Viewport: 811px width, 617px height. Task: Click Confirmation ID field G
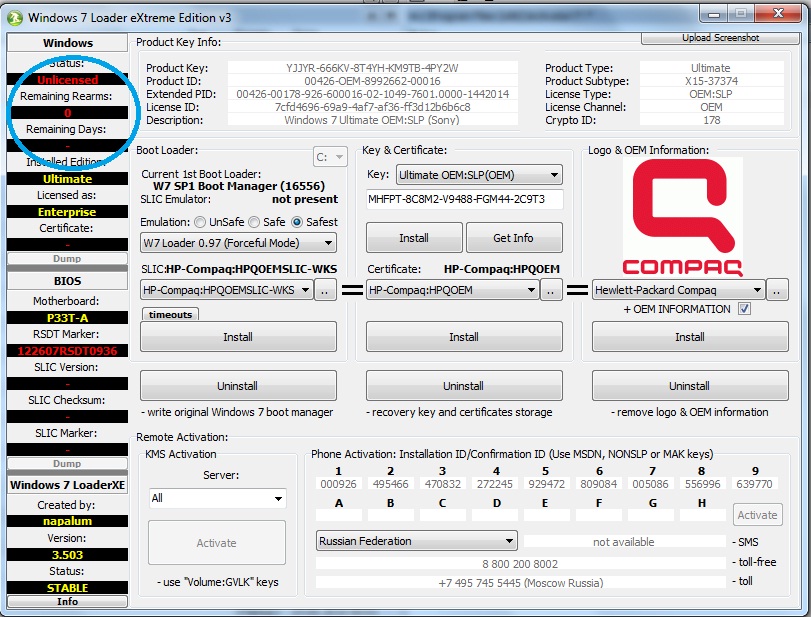pyautogui.click(x=651, y=515)
